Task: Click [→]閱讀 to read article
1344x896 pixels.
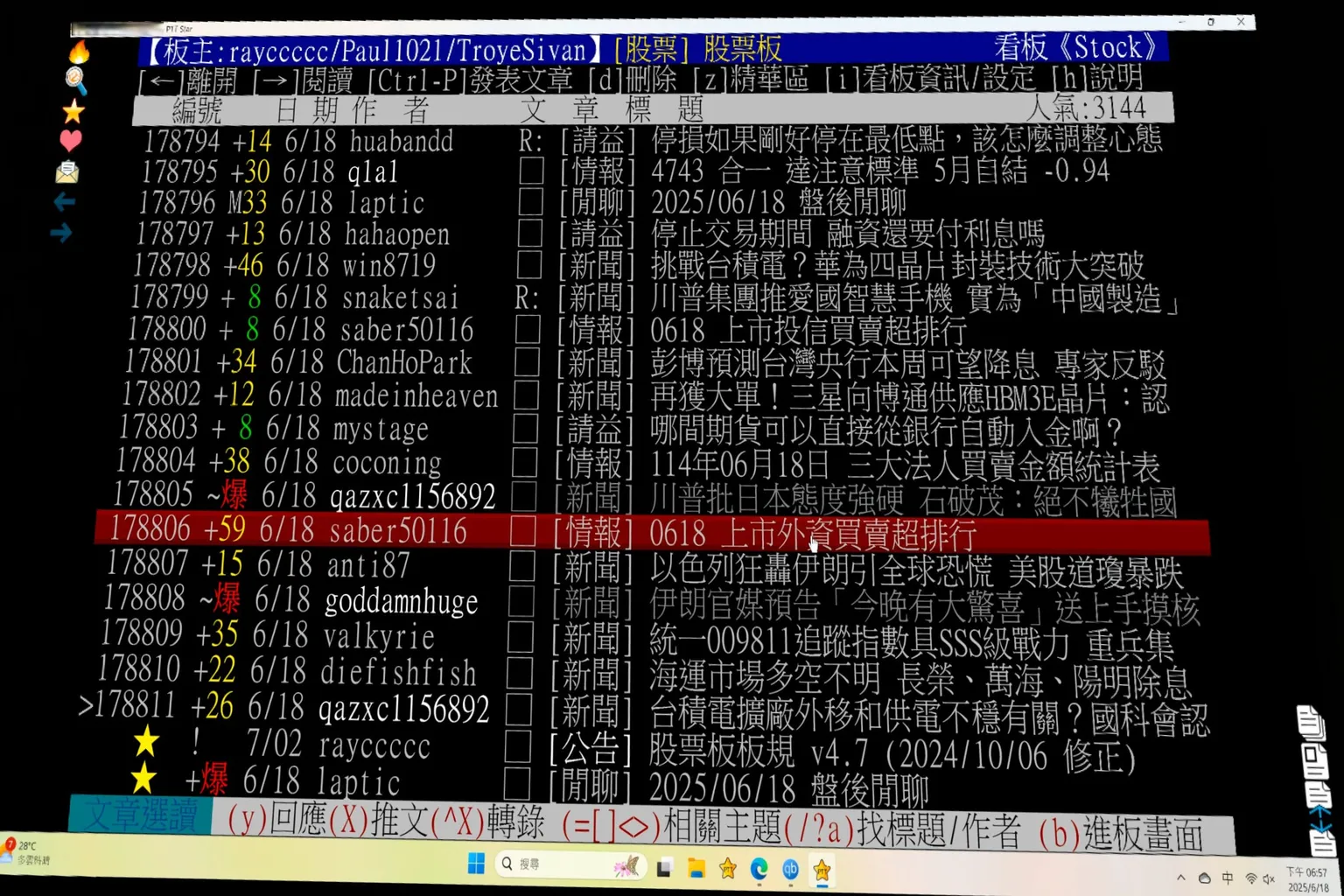Action: [303, 80]
